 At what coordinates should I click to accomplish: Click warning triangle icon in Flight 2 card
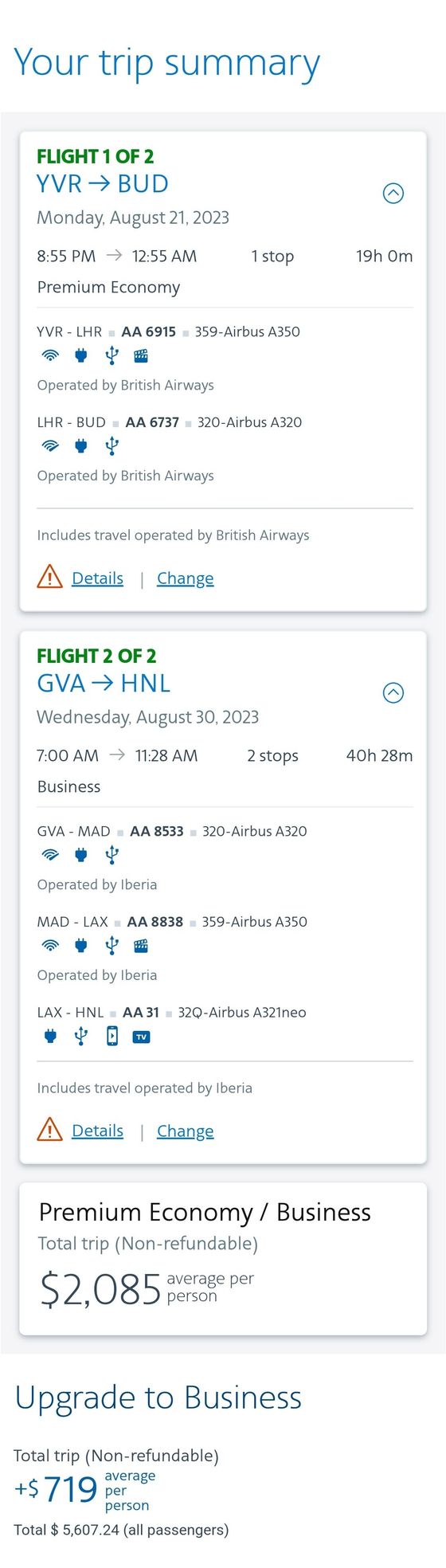pos(49,1129)
